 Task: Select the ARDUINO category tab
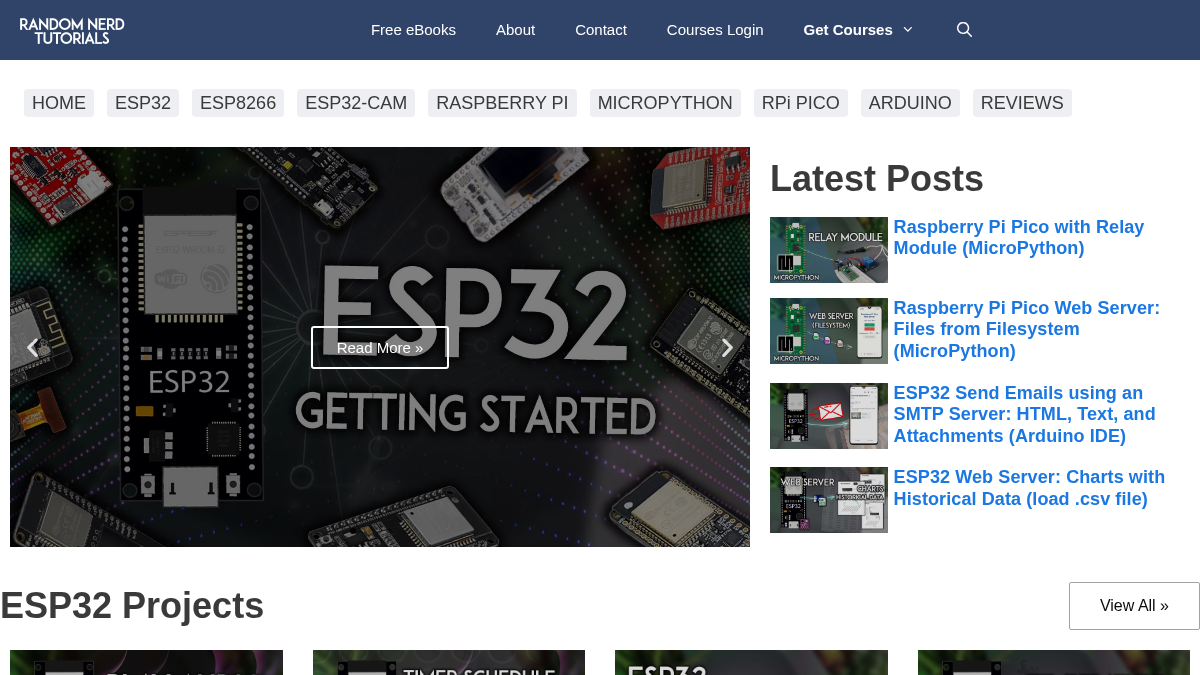point(910,103)
